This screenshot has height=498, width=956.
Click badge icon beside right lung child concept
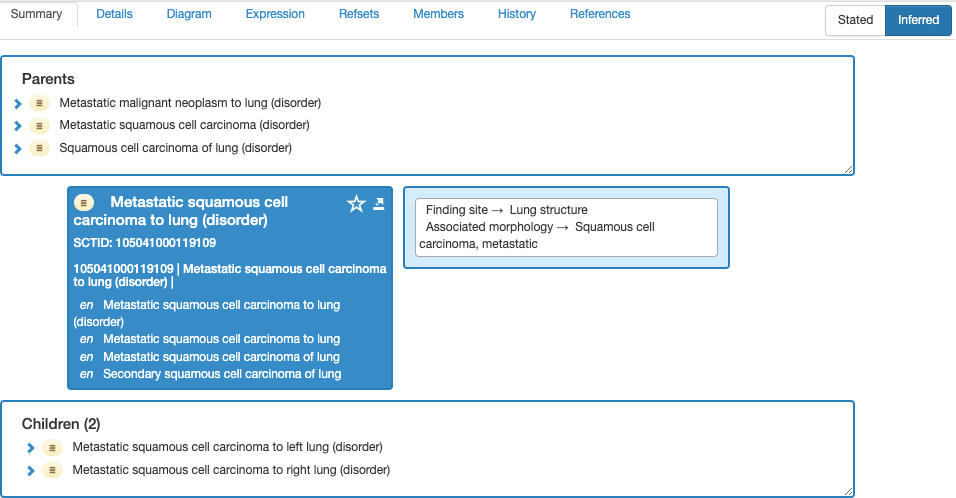tap(52, 470)
